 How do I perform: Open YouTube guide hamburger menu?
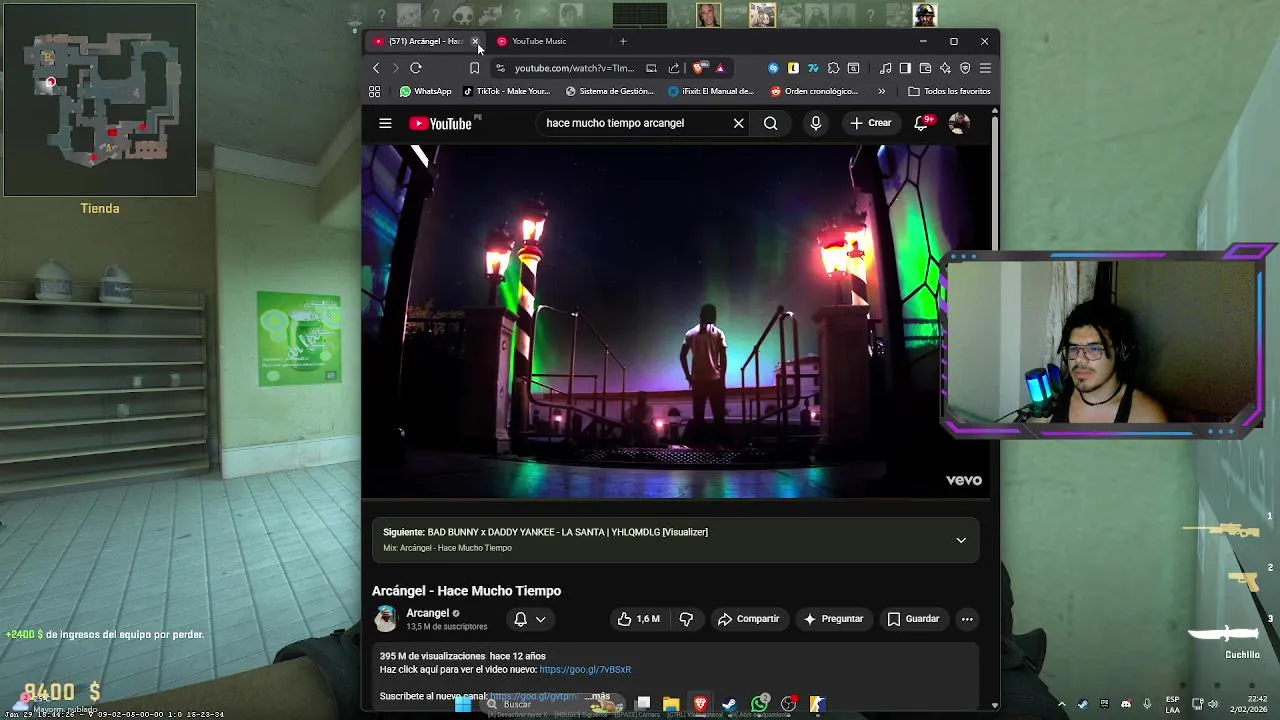385,123
